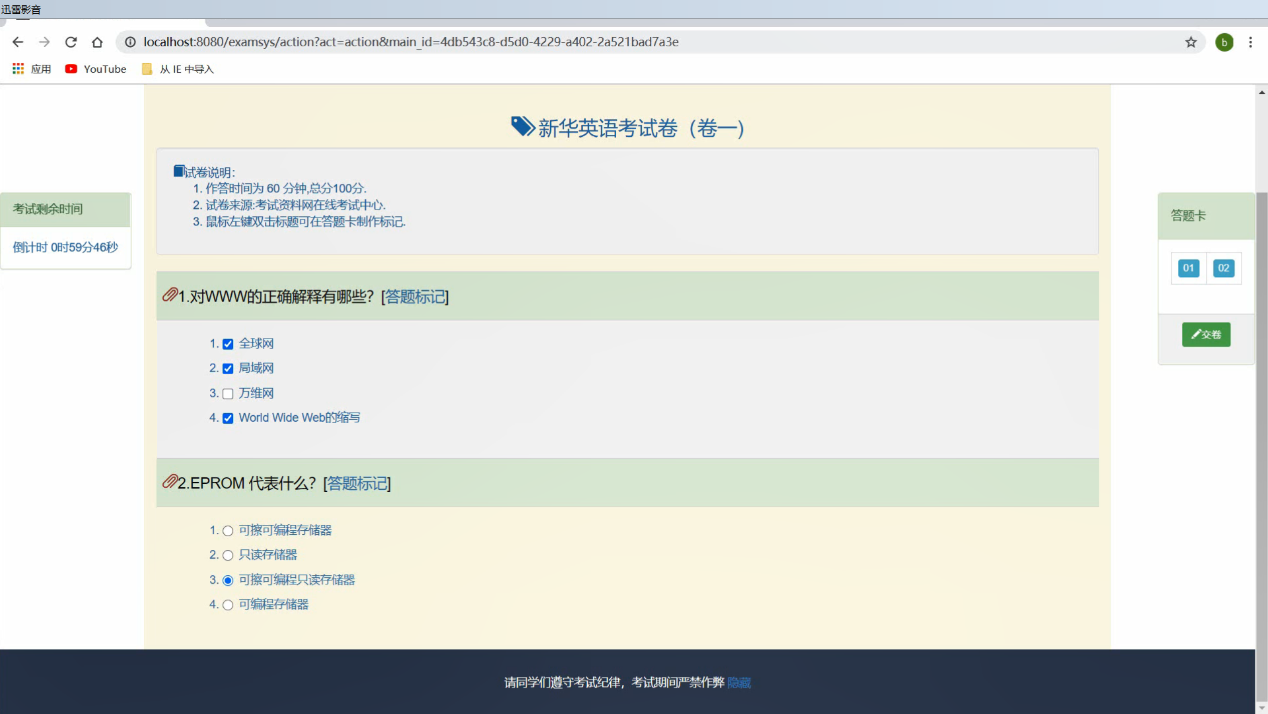Click the tag icon beside the exam title
Viewport: 1268px width, 714px height.
pos(522,126)
